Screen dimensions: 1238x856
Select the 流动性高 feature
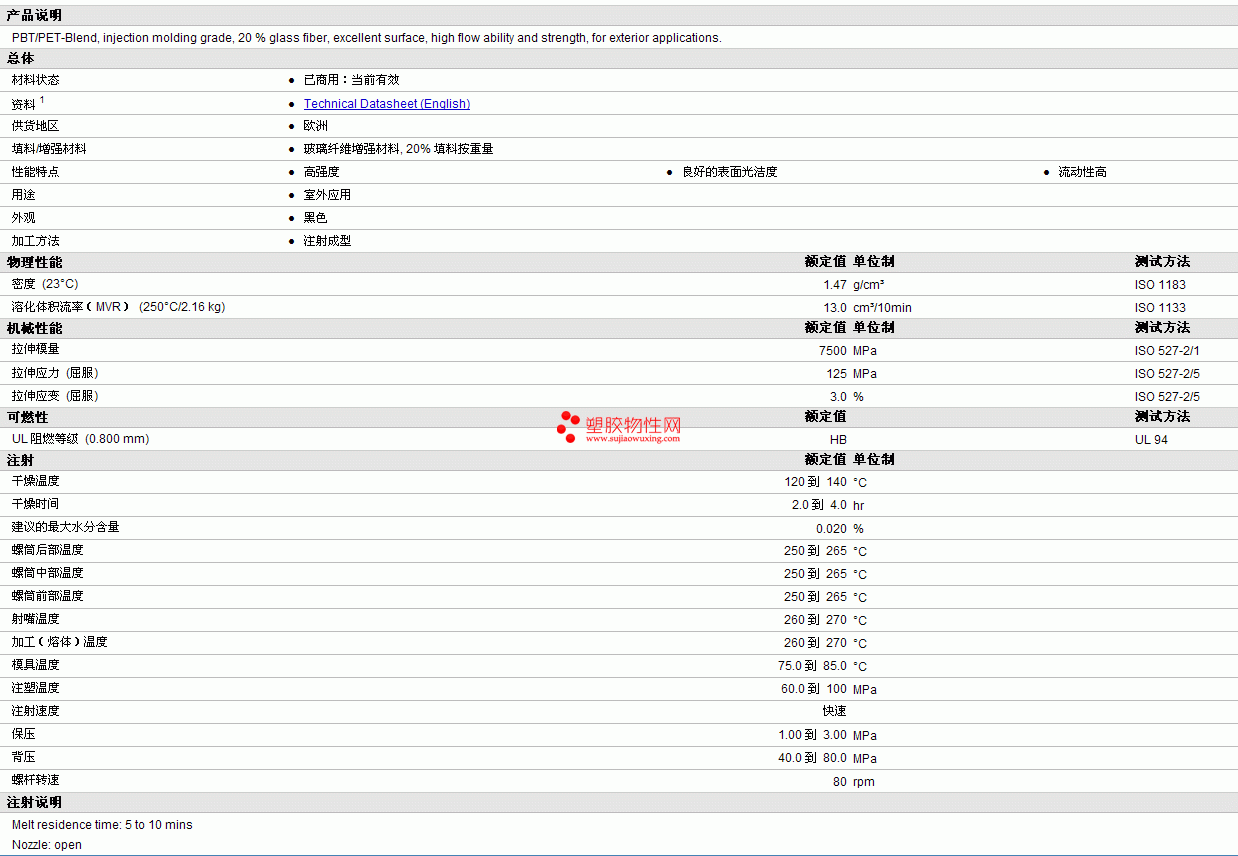tap(1083, 172)
